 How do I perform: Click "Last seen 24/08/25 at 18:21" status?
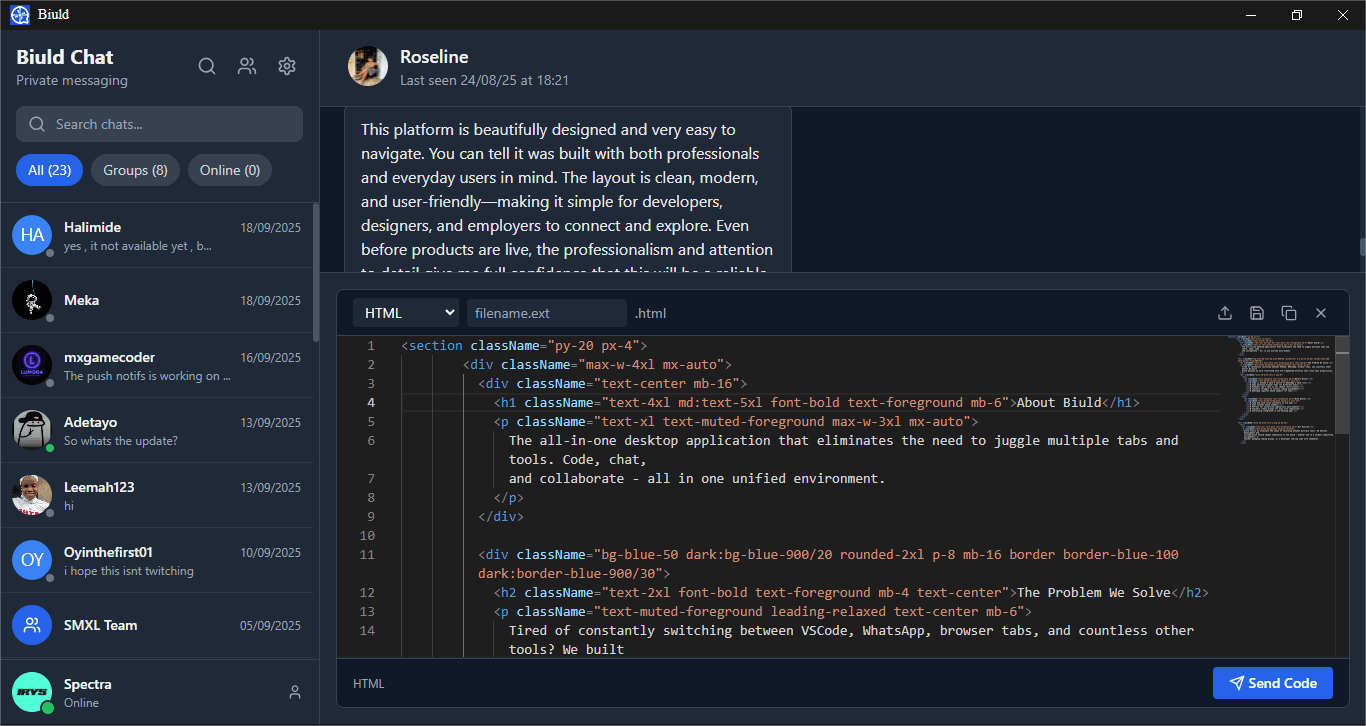(484, 80)
